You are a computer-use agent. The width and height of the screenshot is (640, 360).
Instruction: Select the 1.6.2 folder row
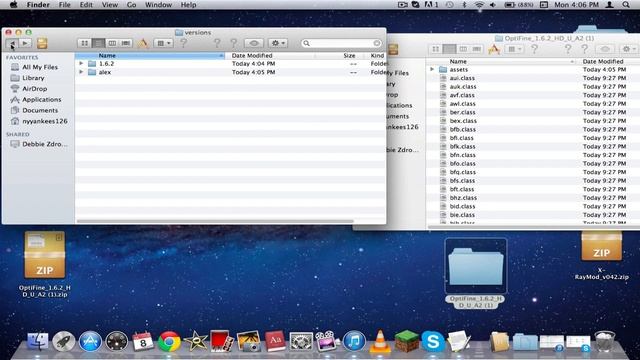[x=230, y=64]
